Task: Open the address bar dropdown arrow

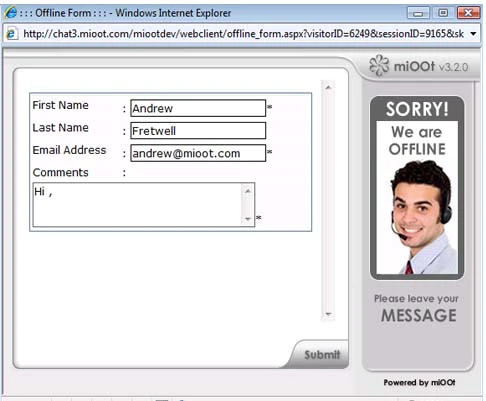Action: coord(473,34)
